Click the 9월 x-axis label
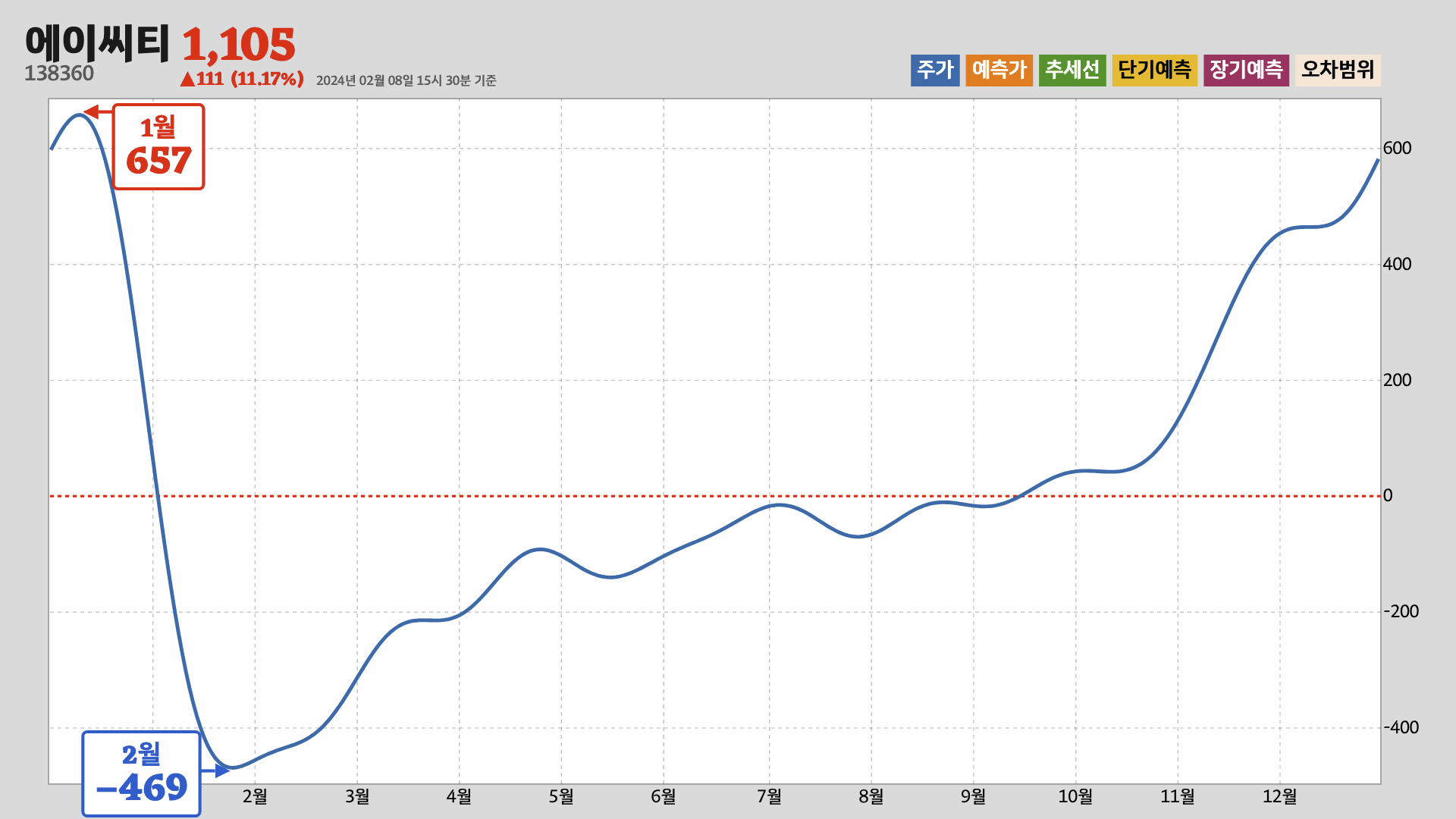 pyautogui.click(x=973, y=796)
